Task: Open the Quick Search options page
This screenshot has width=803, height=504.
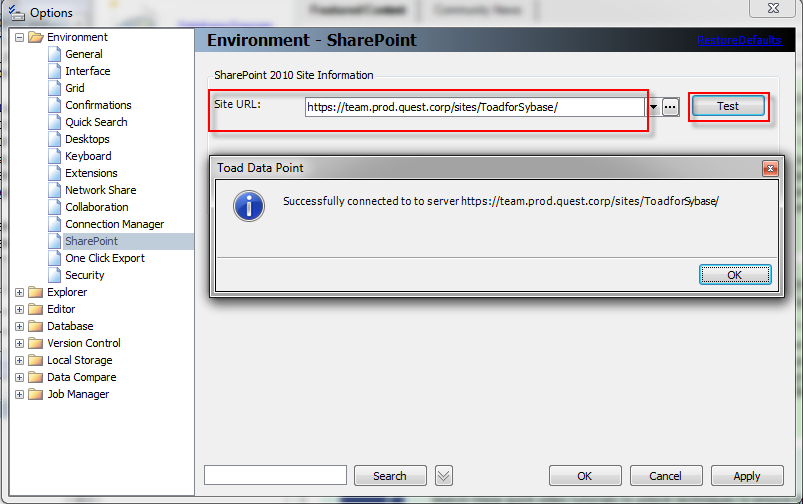Action: pos(96,122)
